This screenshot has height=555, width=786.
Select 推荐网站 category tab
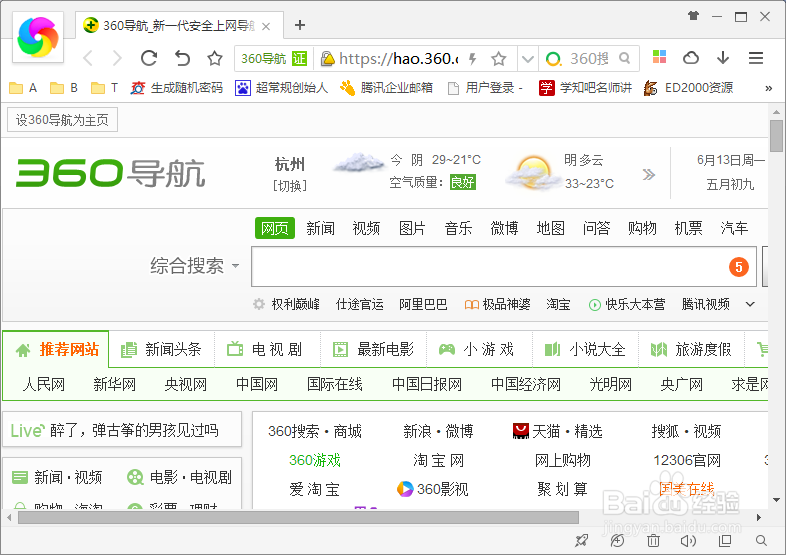[x=56, y=349]
